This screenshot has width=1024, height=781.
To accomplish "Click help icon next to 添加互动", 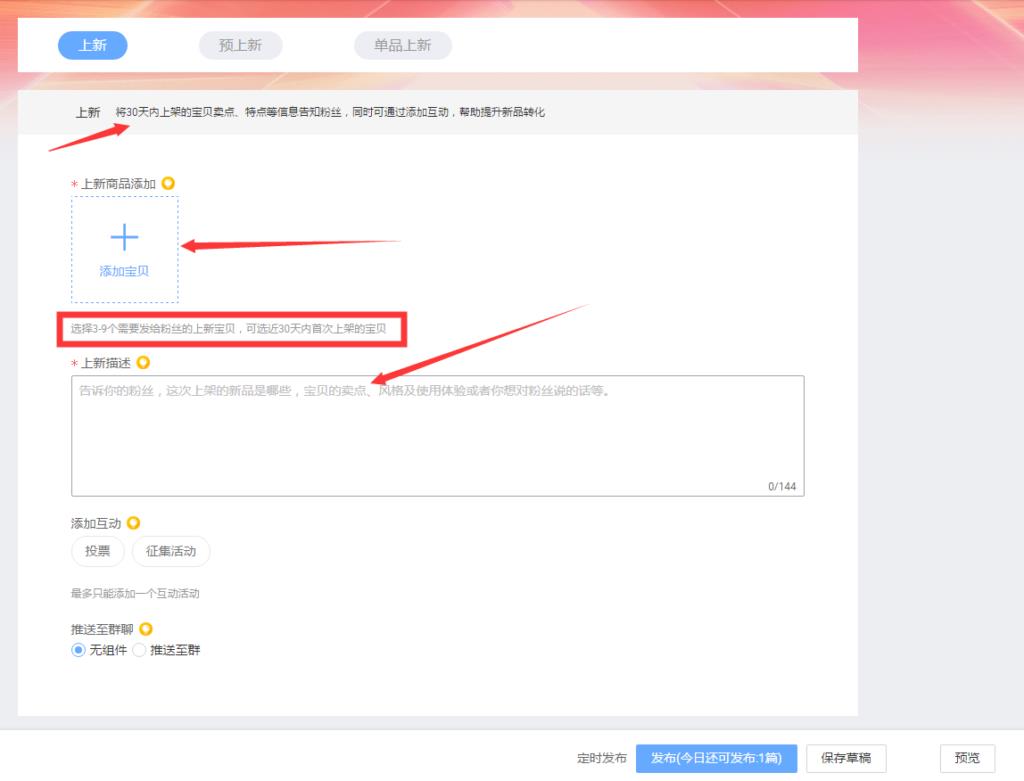I will 133,523.
